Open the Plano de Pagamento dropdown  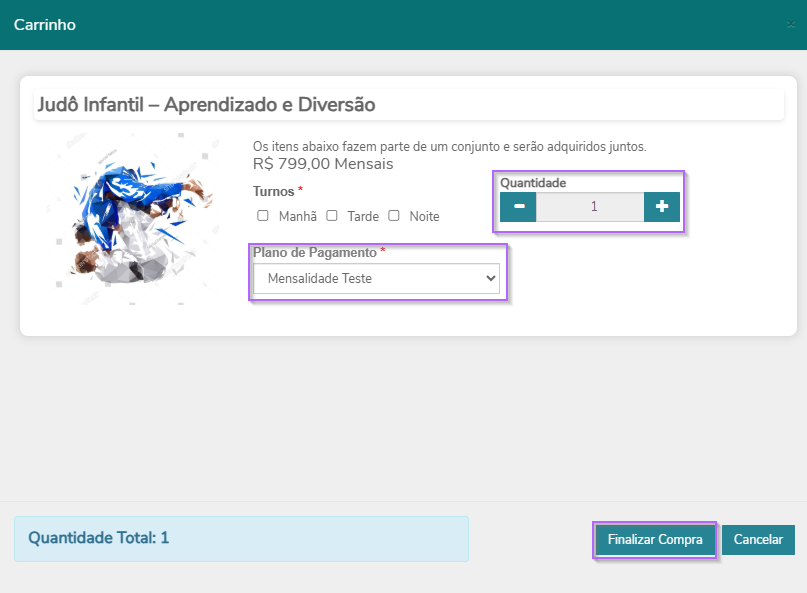pyautogui.click(x=375, y=279)
